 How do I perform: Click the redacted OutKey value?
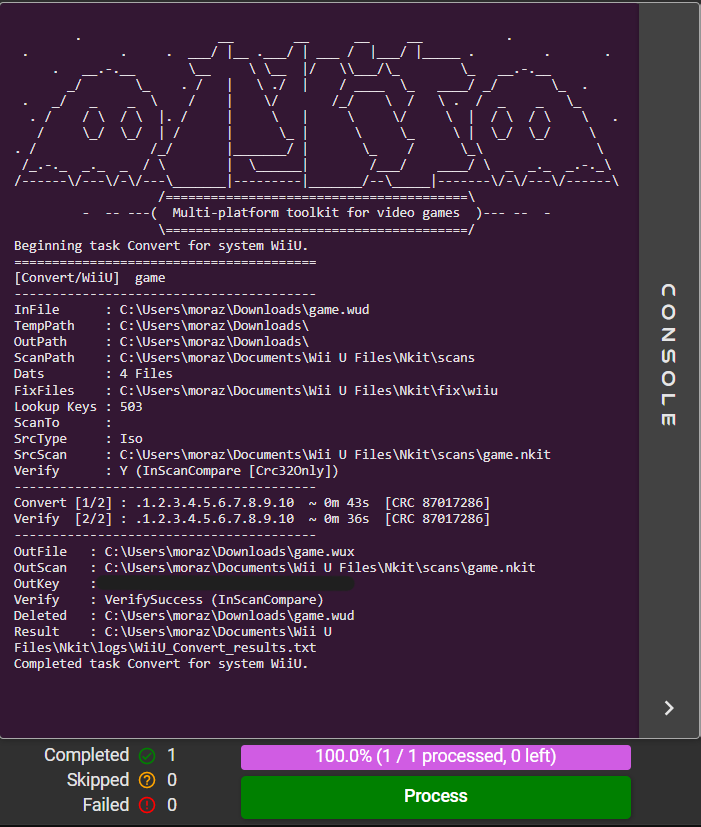(x=226, y=583)
